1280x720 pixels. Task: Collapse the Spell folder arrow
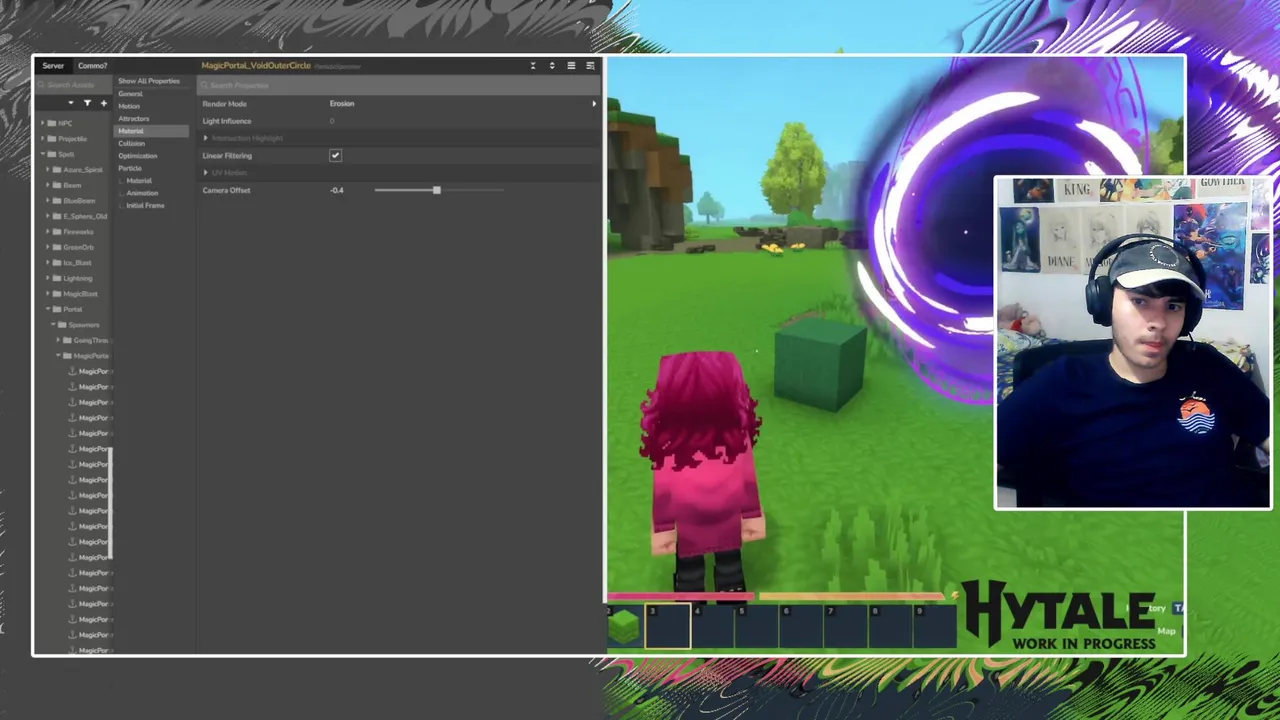coord(43,154)
